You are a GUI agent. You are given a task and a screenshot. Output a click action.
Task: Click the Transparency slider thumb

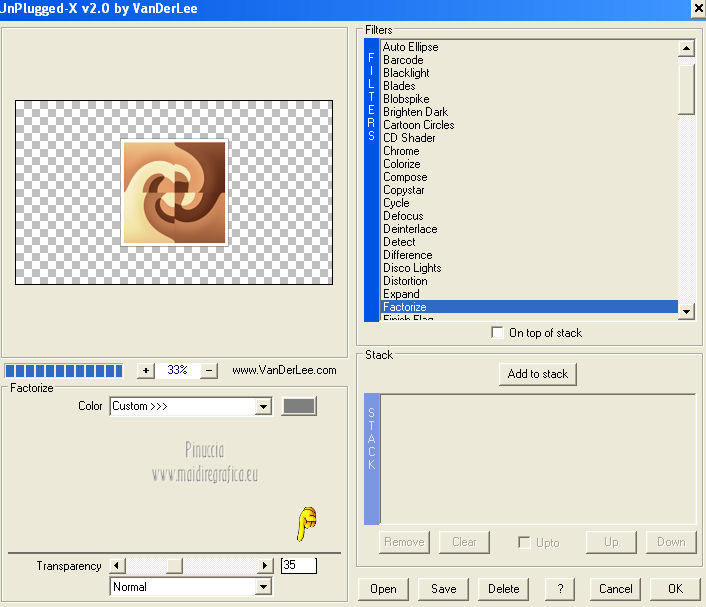(174, 566)
